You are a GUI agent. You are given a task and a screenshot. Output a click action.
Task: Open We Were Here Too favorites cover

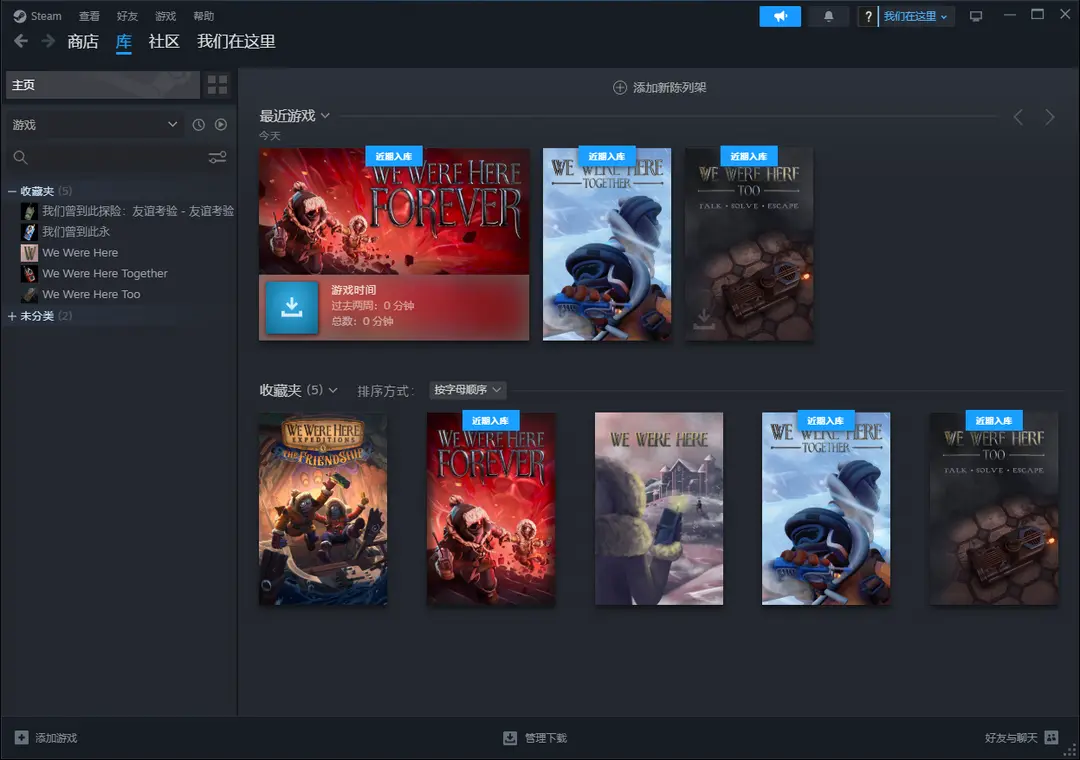coord(994,509)
